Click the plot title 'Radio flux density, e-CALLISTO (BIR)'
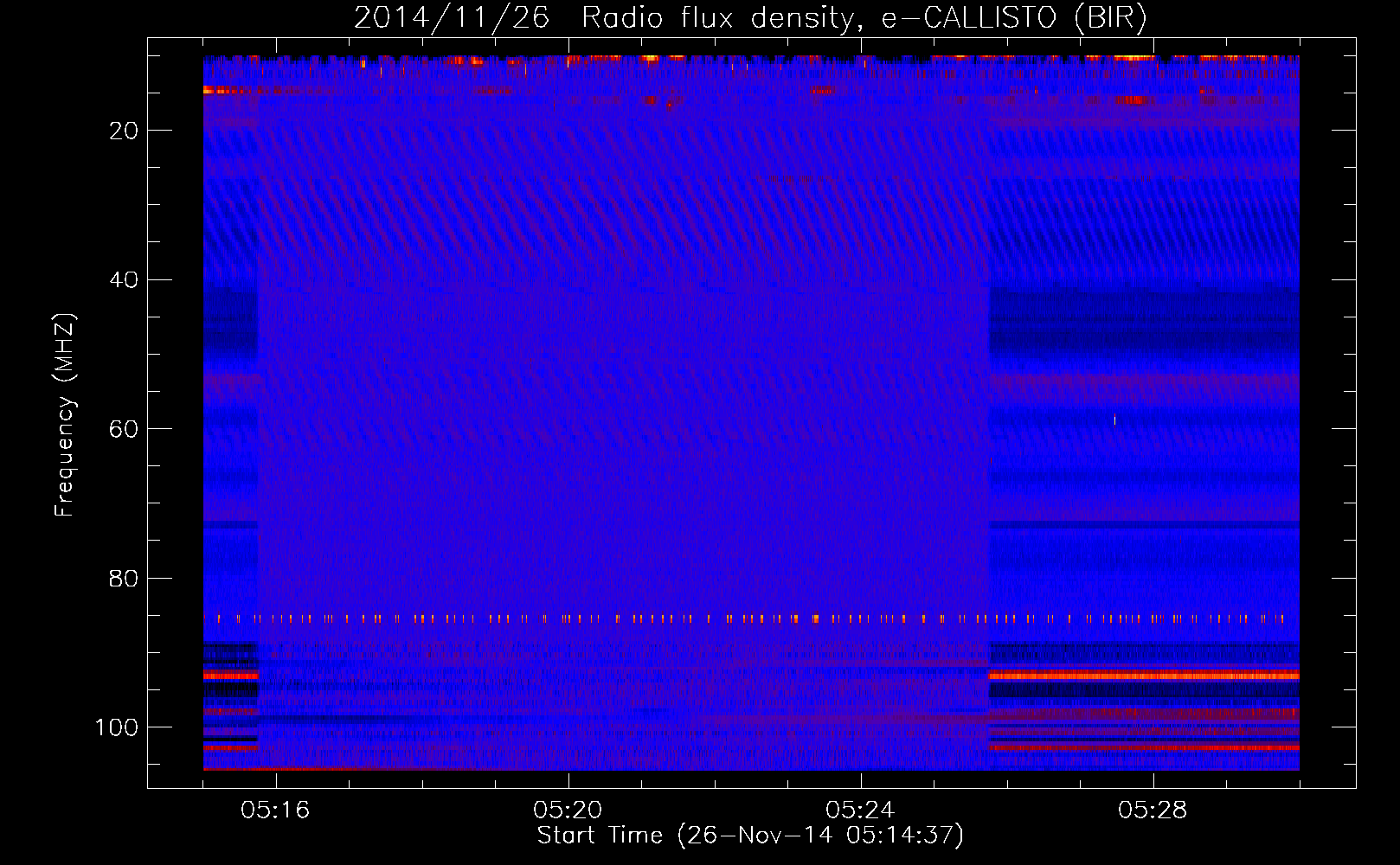Image resolution: width=1400 pixels, height=865 pixels. tap(864, 17)
